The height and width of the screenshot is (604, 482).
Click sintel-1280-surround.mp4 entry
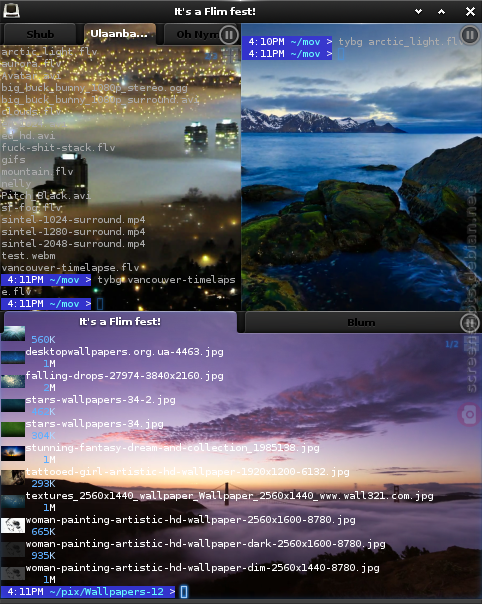coord(73,232)
